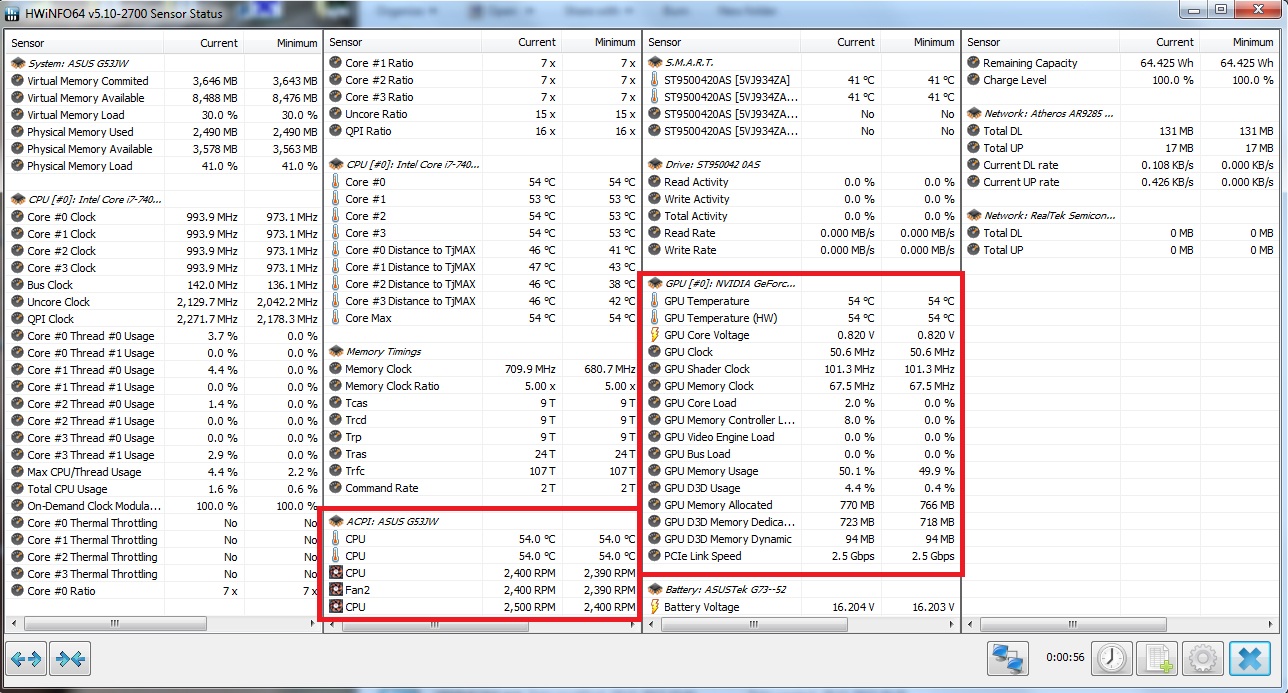Click the round icon beside Remaining Capacity
Viewport: 1288px width, 693px height.
pos(975,63)
